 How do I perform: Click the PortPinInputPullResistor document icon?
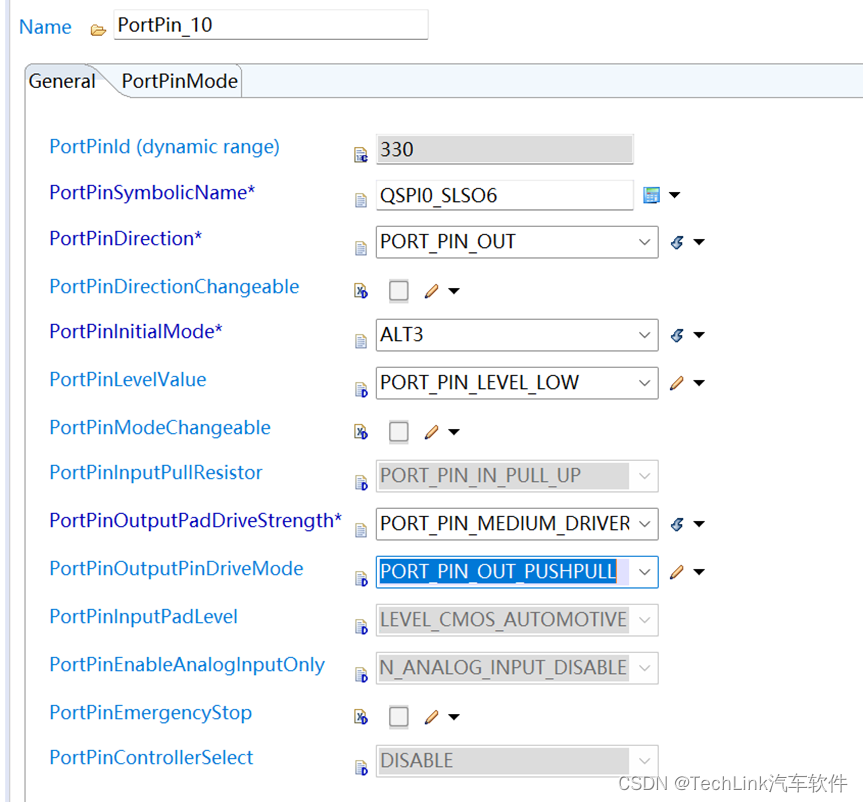coord(361,483)
